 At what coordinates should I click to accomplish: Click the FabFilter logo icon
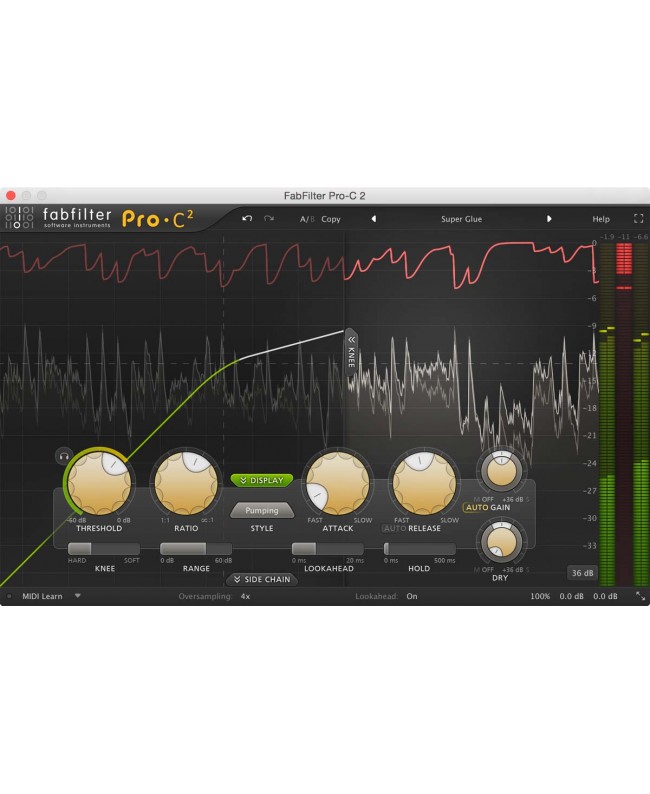point(19,218)
